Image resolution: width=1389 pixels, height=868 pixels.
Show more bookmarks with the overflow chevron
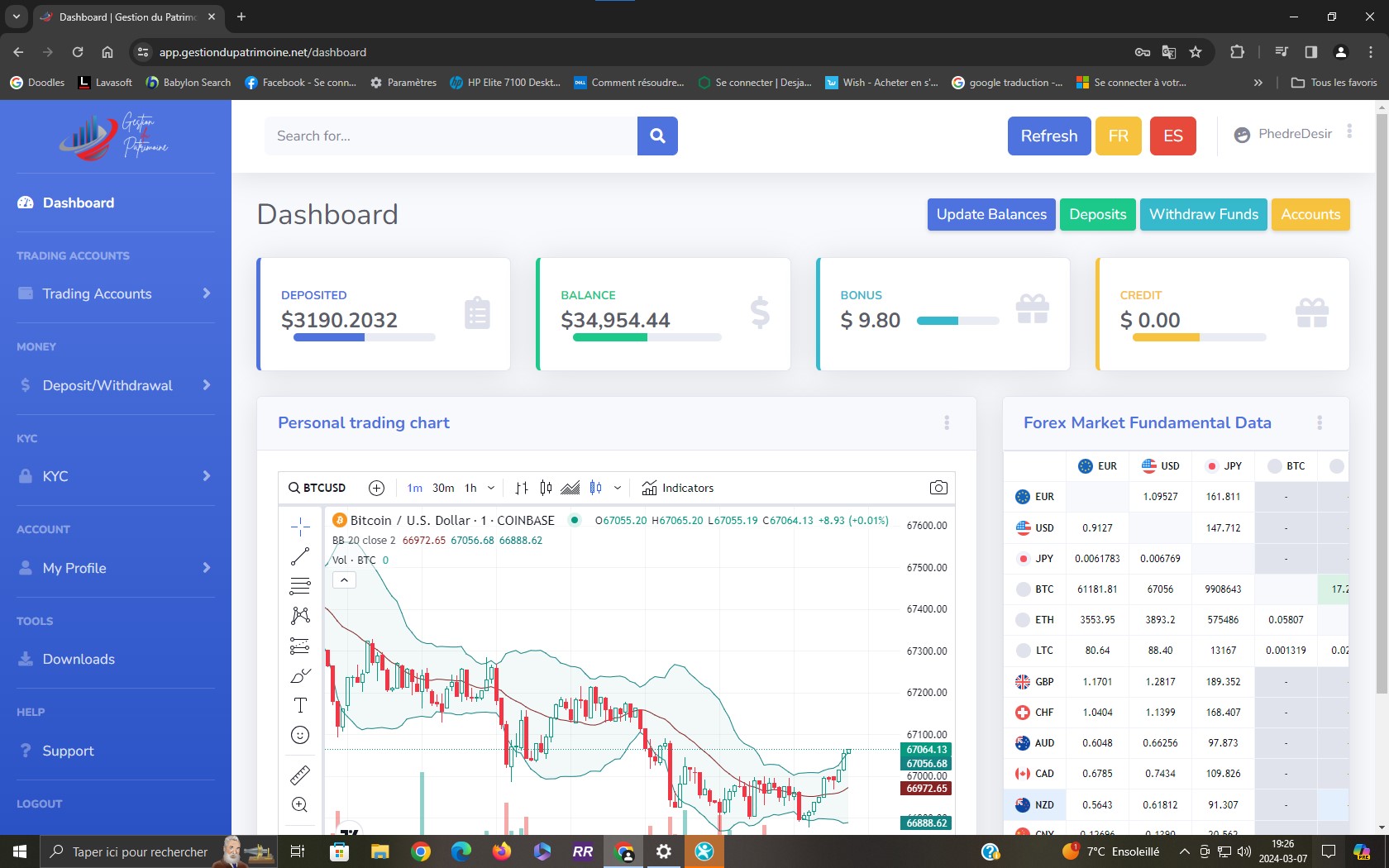(x=1258, y=83)
